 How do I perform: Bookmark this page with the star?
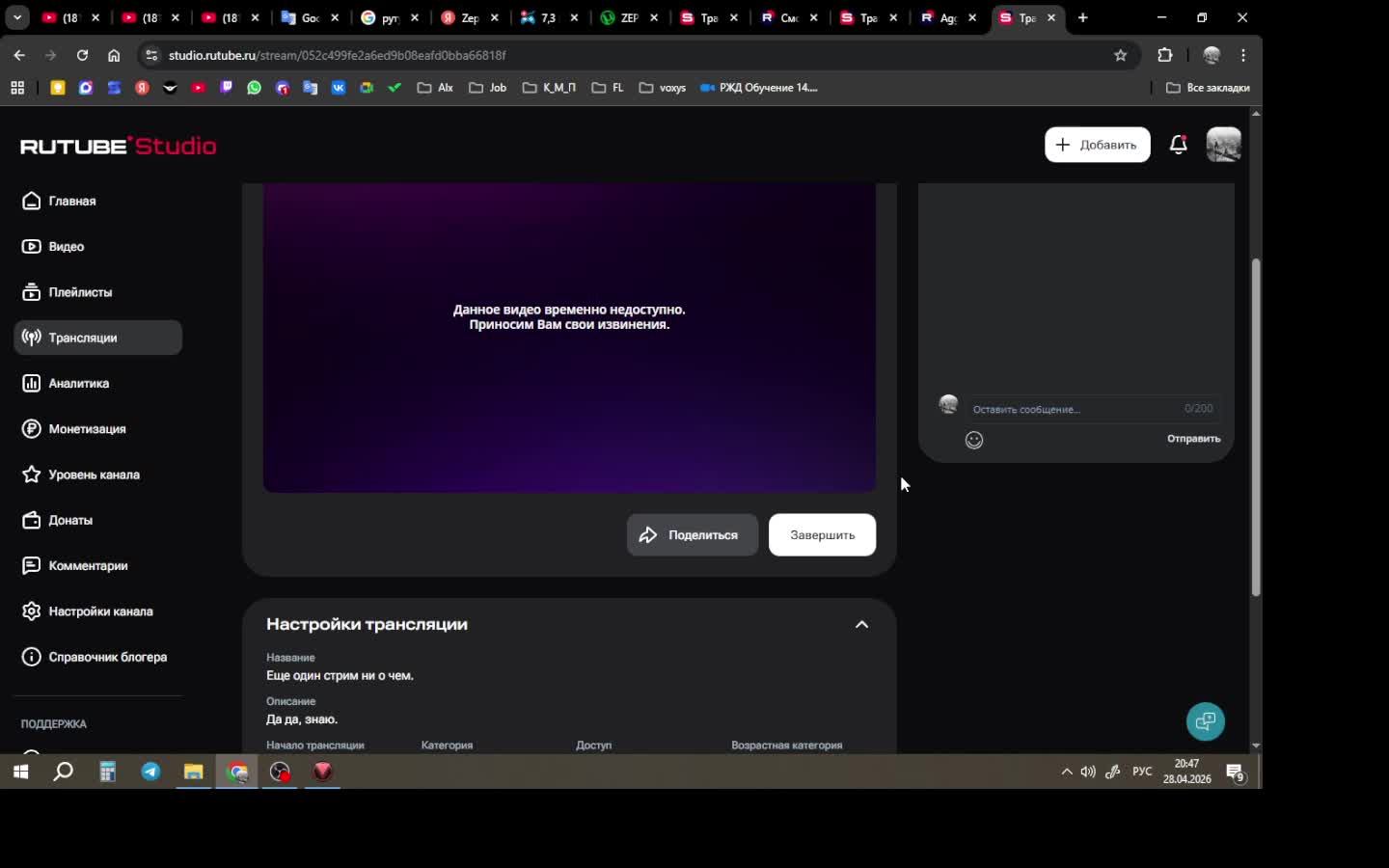(x=1120, y=55)
